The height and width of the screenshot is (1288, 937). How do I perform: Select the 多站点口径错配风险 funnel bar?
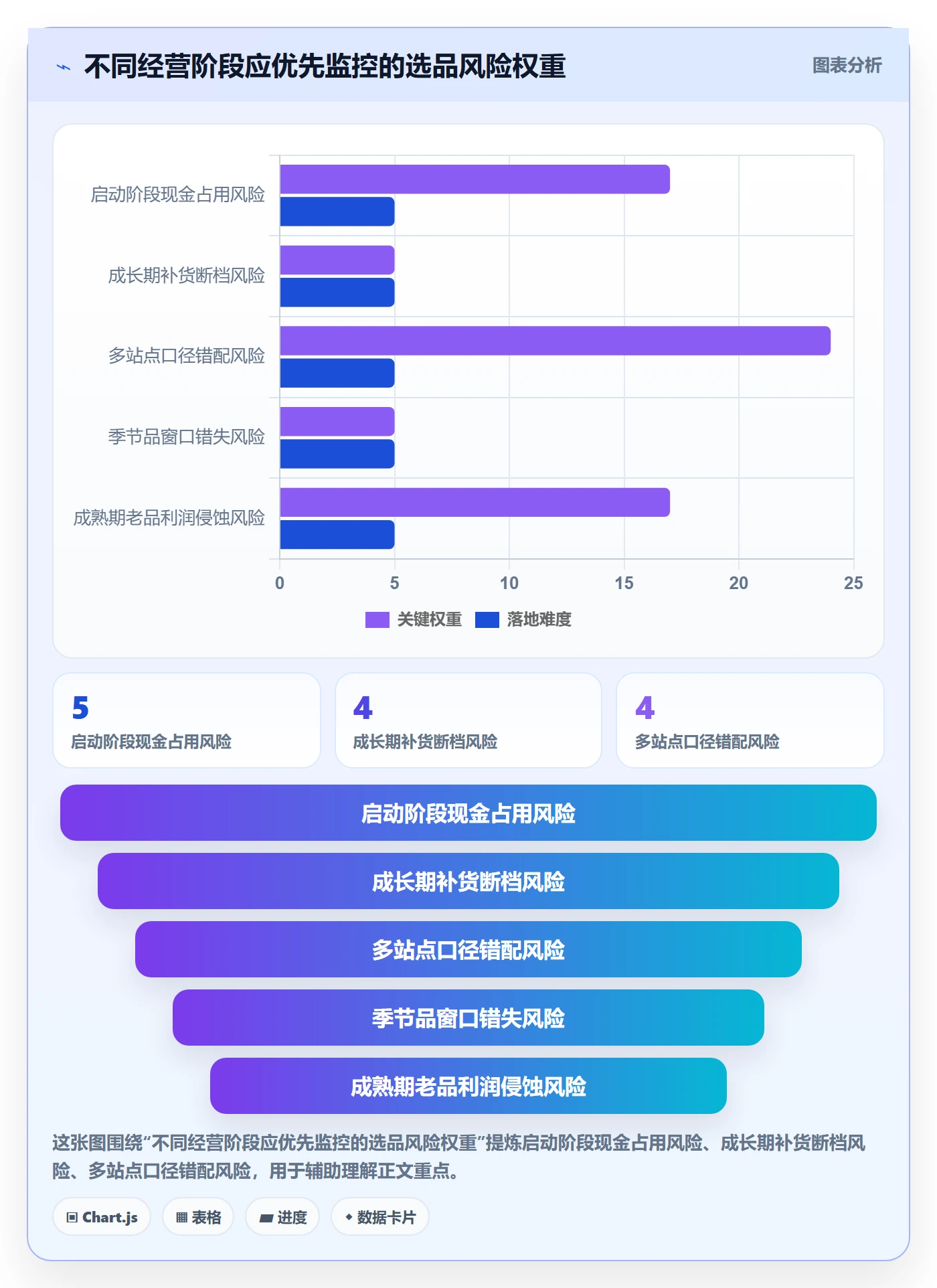click(x=468, y=949)
